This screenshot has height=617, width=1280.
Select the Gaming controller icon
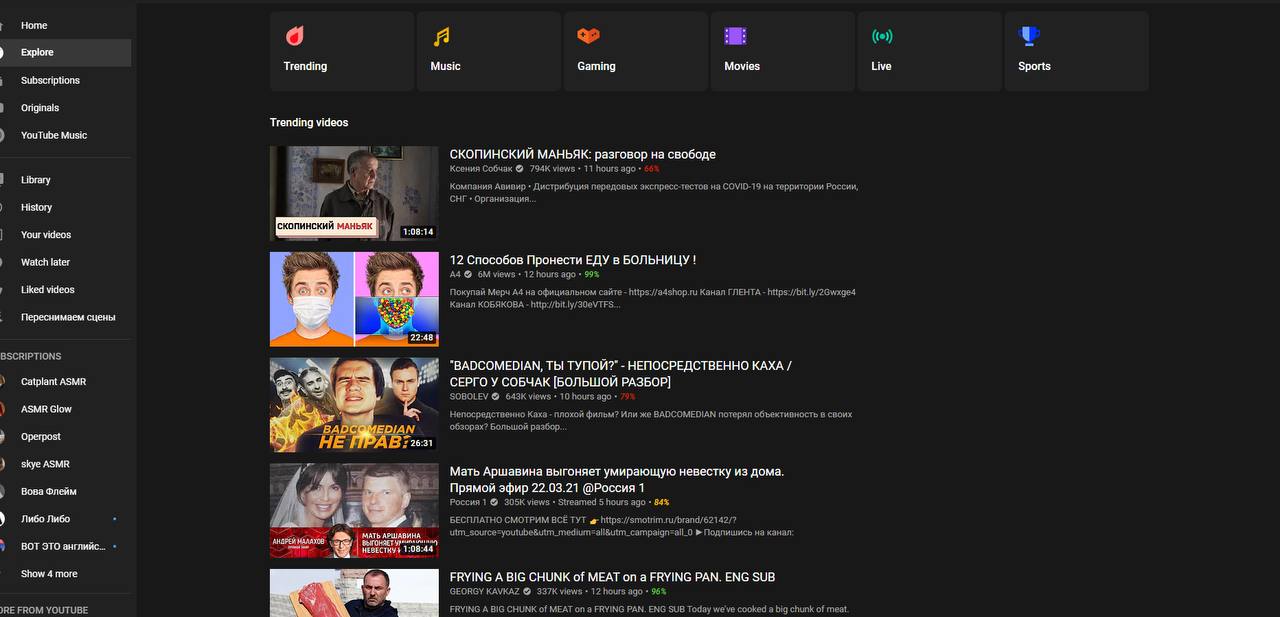click(588, 36)
